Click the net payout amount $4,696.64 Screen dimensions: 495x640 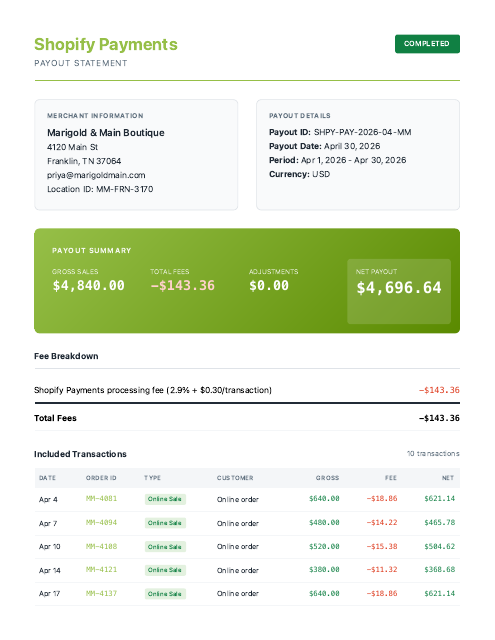tap(399, 288)
